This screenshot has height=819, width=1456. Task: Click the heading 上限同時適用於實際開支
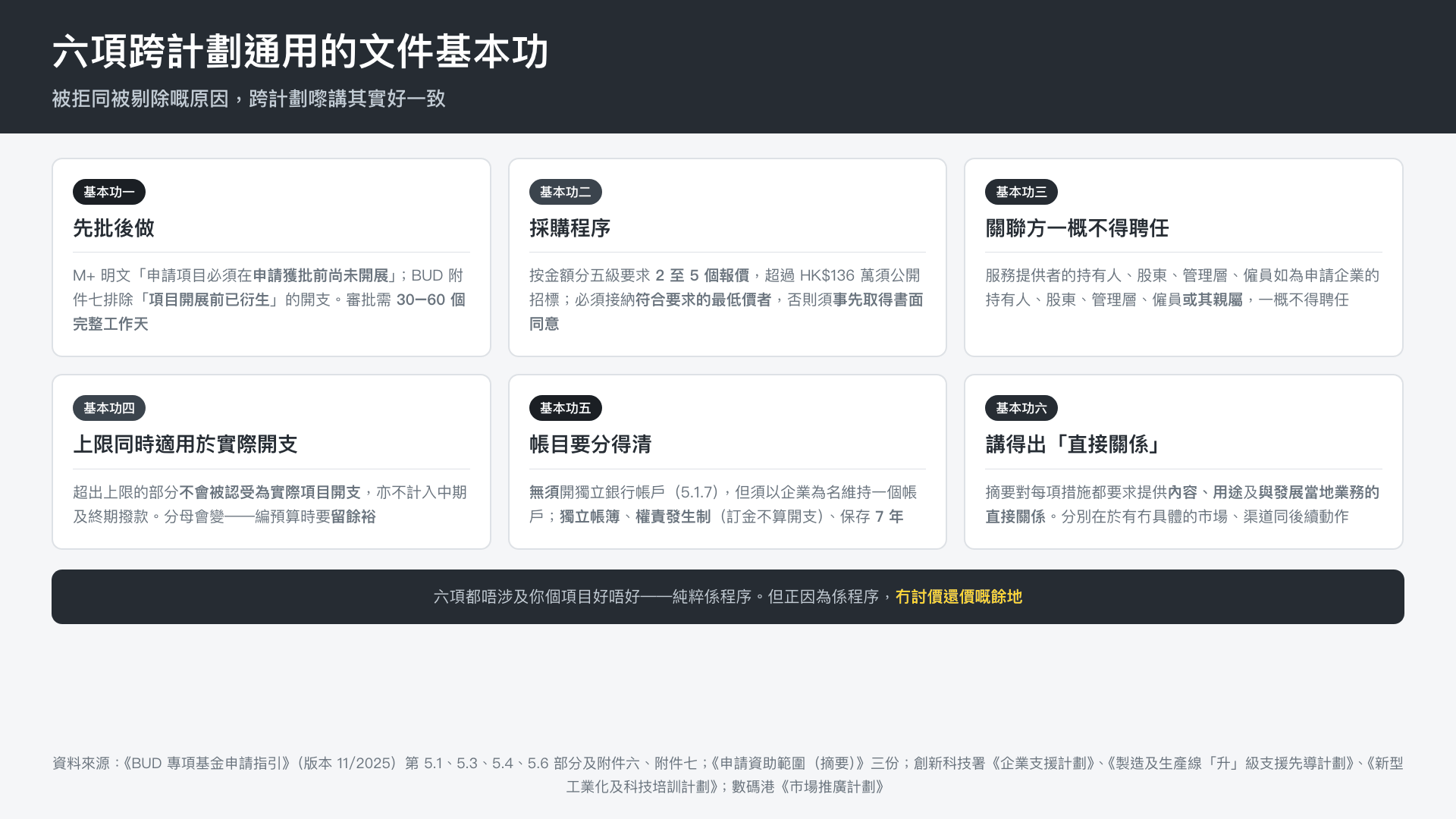(185, 444)
